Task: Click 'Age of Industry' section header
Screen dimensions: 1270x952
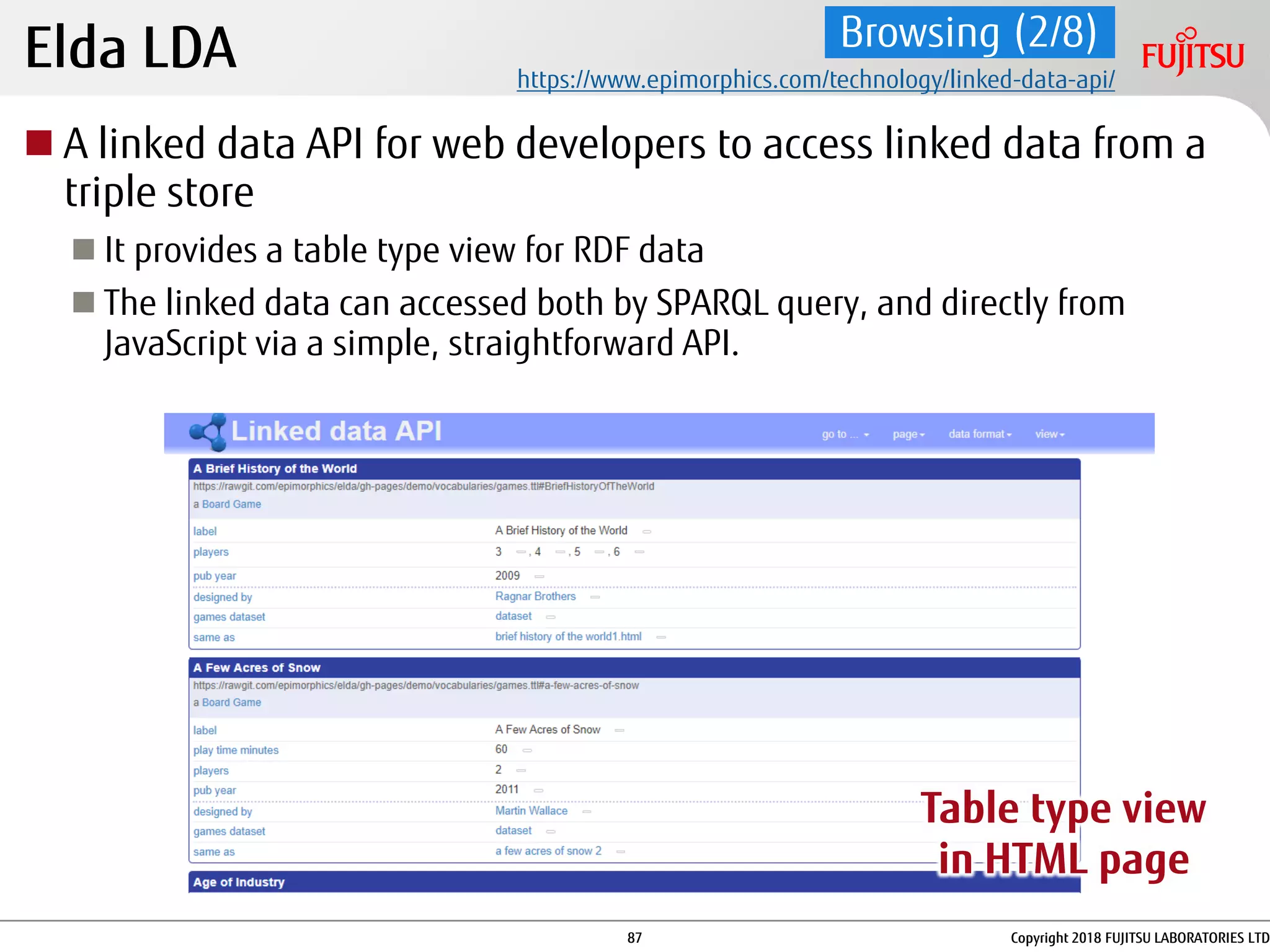Action: [634, 882]
